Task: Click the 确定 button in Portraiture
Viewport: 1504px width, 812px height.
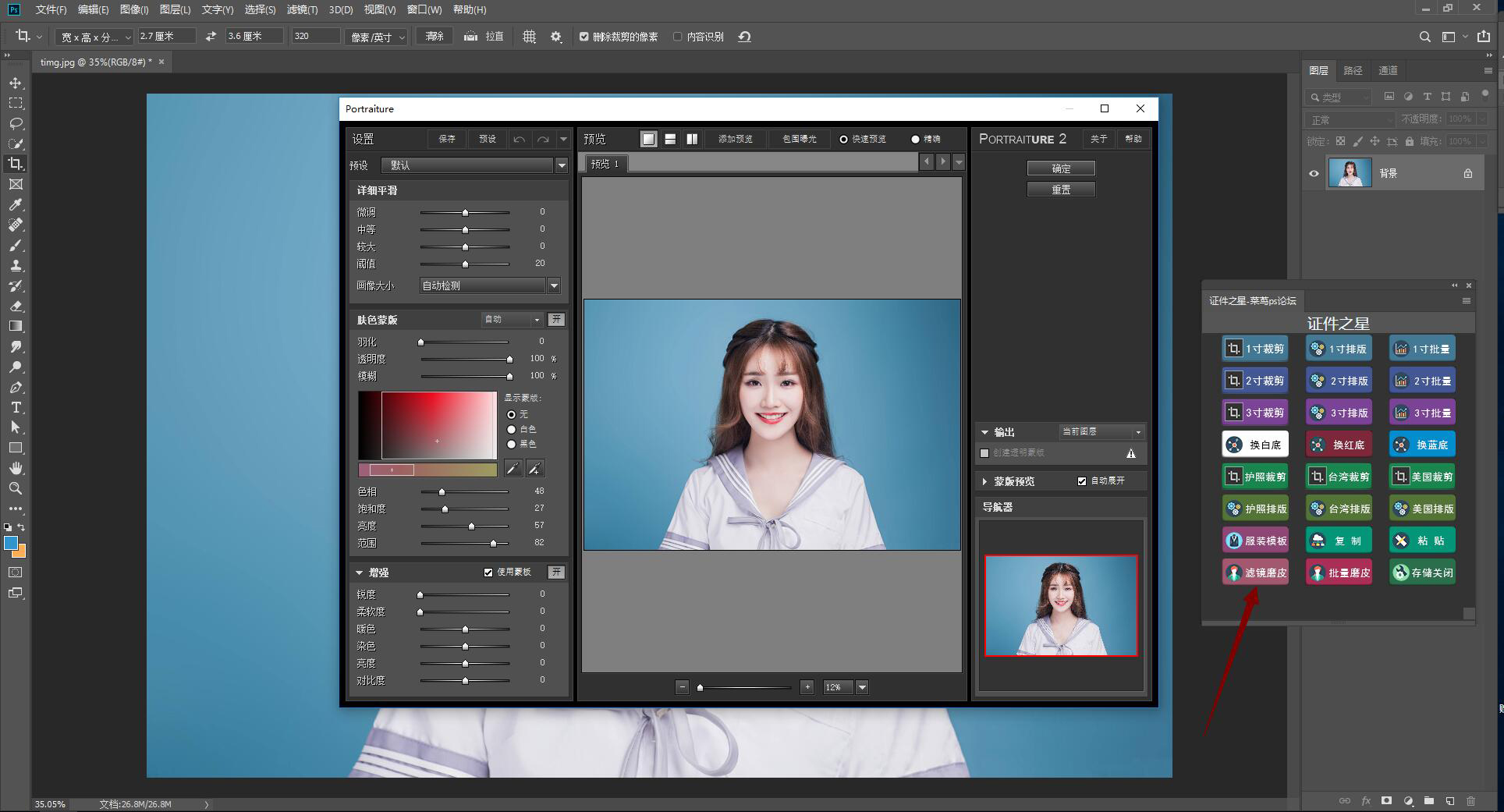Action: point(1061,168)
